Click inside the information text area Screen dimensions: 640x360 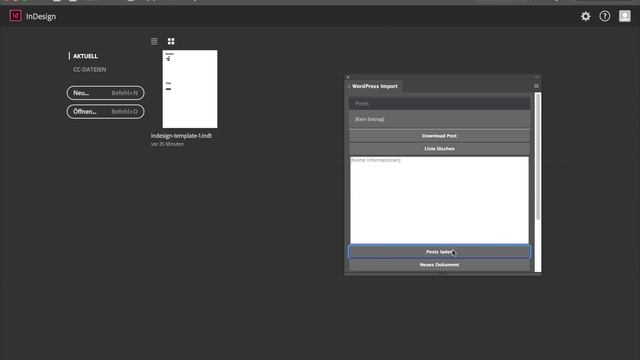[439, 200]
